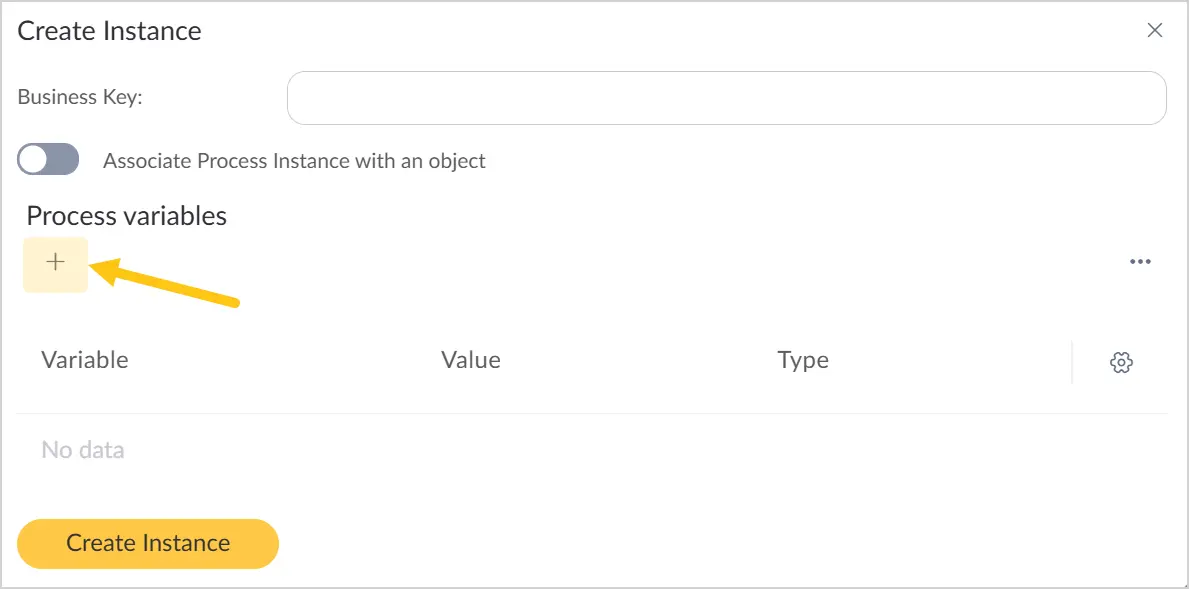1189x589 pixels.
Task: Open table column settings gear
Action: pyautogui.click(x=1121, y=362)
